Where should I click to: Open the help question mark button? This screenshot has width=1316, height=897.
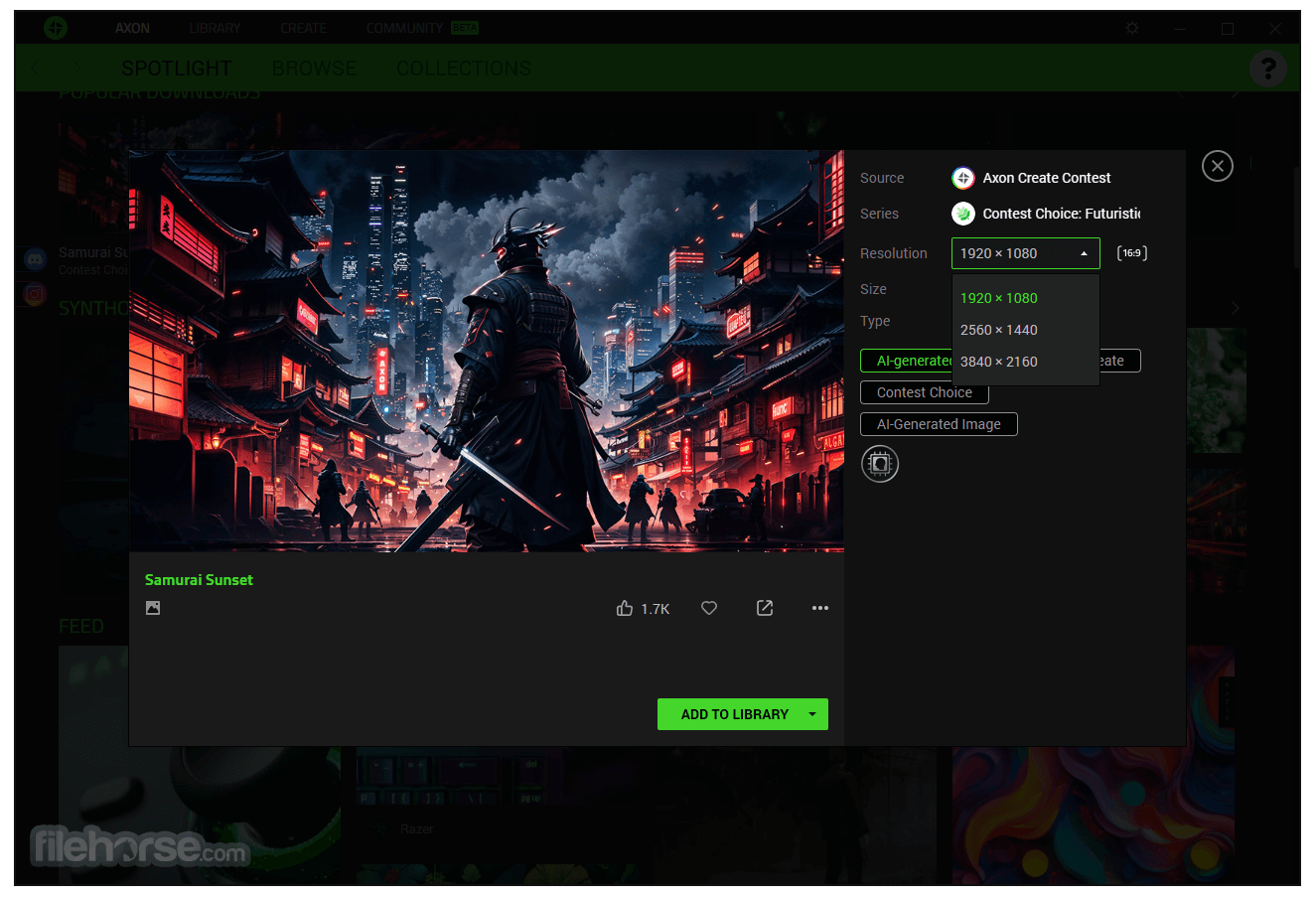1268,69
